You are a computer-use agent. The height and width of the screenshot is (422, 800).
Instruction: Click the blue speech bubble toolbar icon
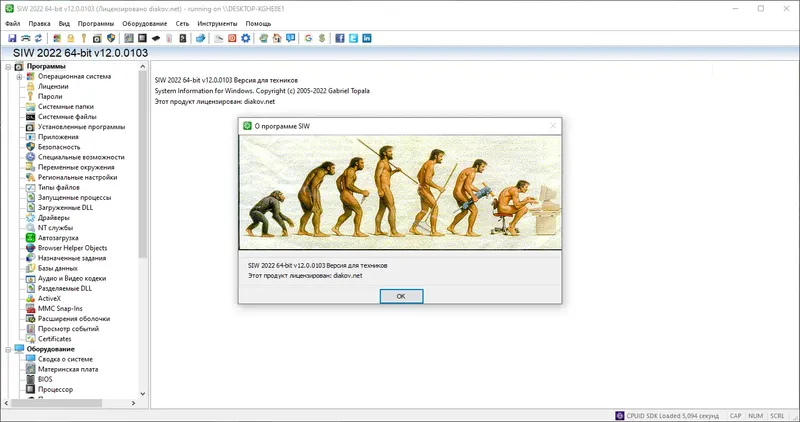[290, 38]
